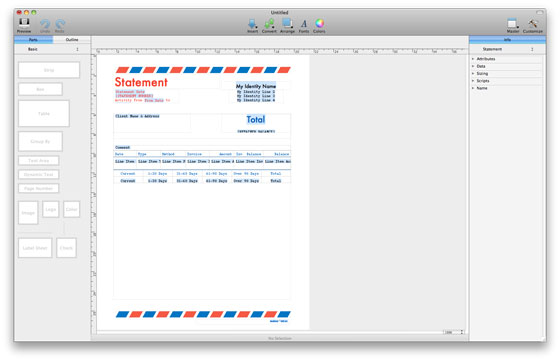Click the zoom percentage stepper
560x361 pixels.
[x=462, y=332]
